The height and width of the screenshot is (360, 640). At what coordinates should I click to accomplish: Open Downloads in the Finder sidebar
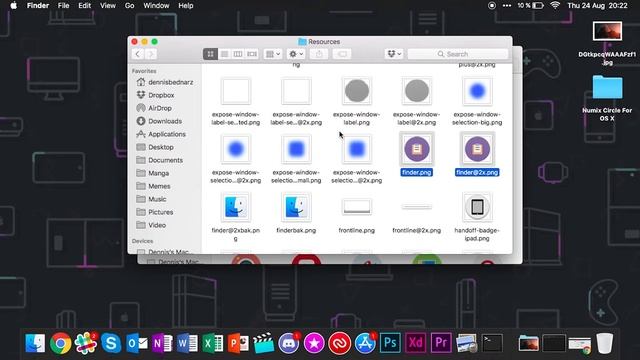(x=165, y=121)
